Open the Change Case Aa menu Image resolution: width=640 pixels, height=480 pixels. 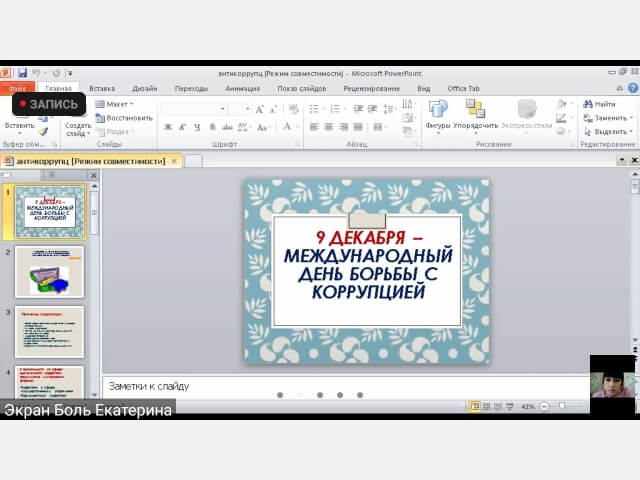pyautogui.click(x=263, y=127)
